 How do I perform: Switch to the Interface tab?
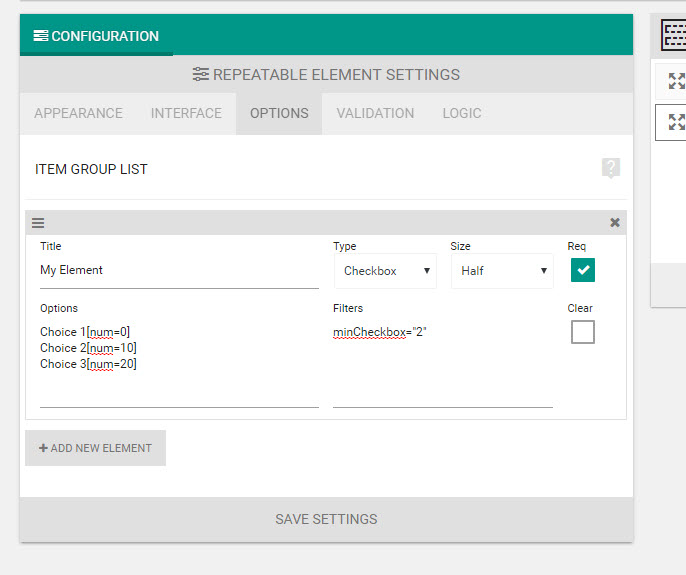tap(186, 113)
